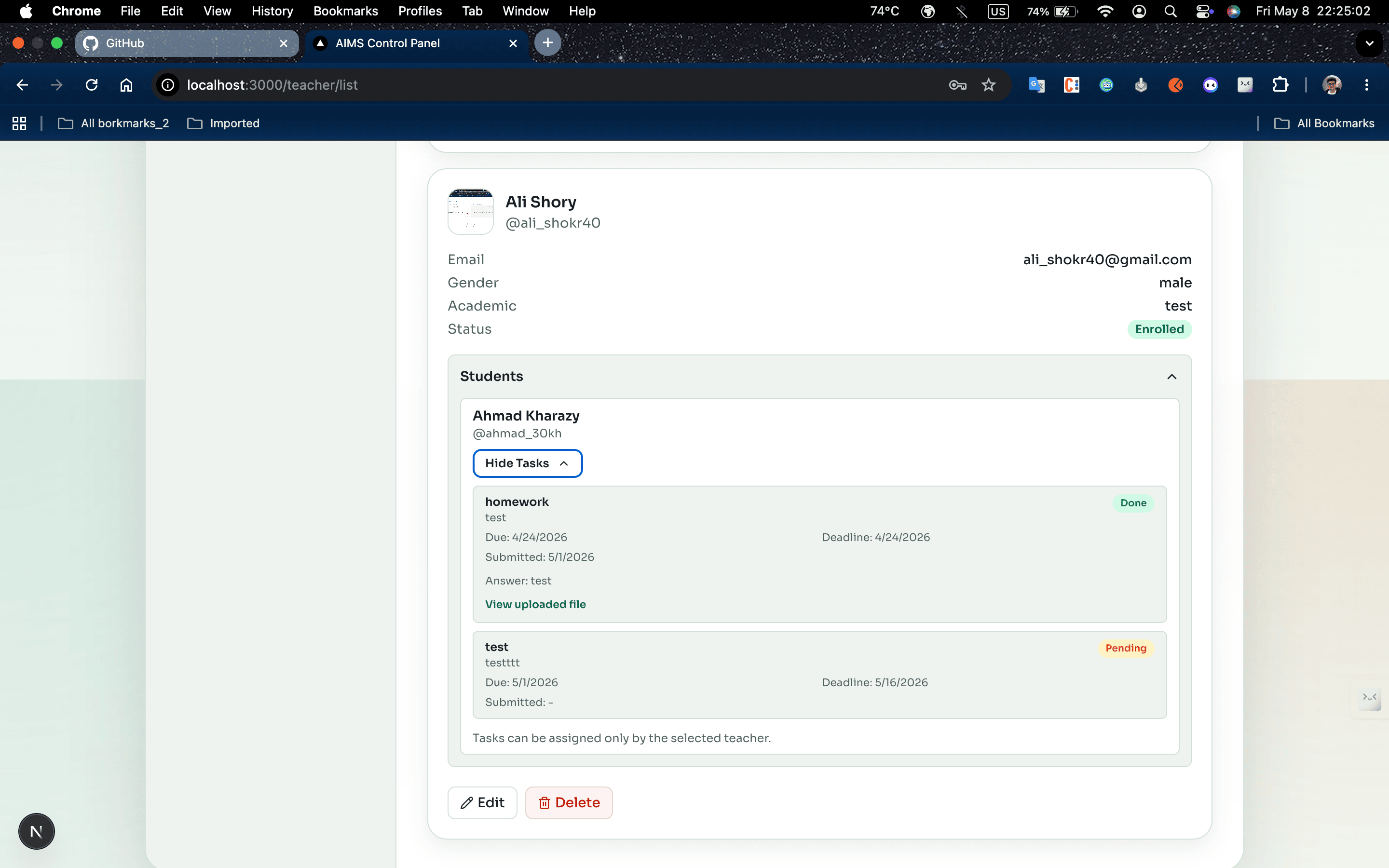The height and width of the screenshot is (868, 1389).
Task: Open the password key icon in address bar
Action: 957,85
